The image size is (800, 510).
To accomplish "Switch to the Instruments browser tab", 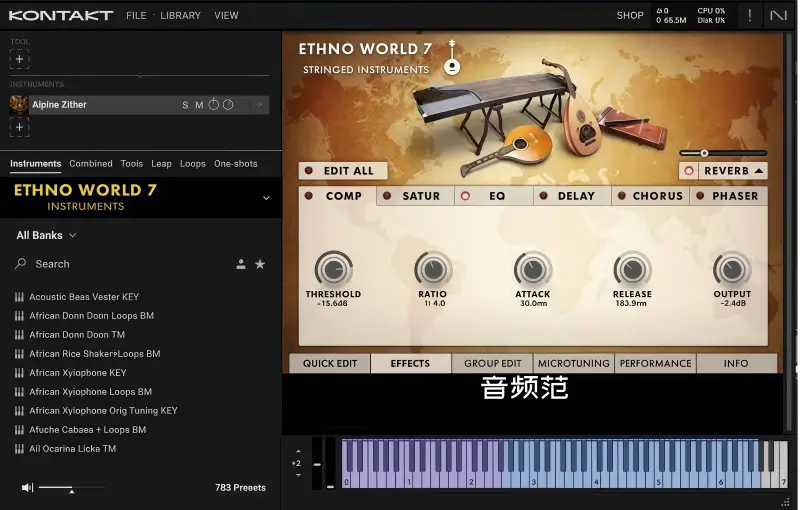I will click(x=35, y=164).
